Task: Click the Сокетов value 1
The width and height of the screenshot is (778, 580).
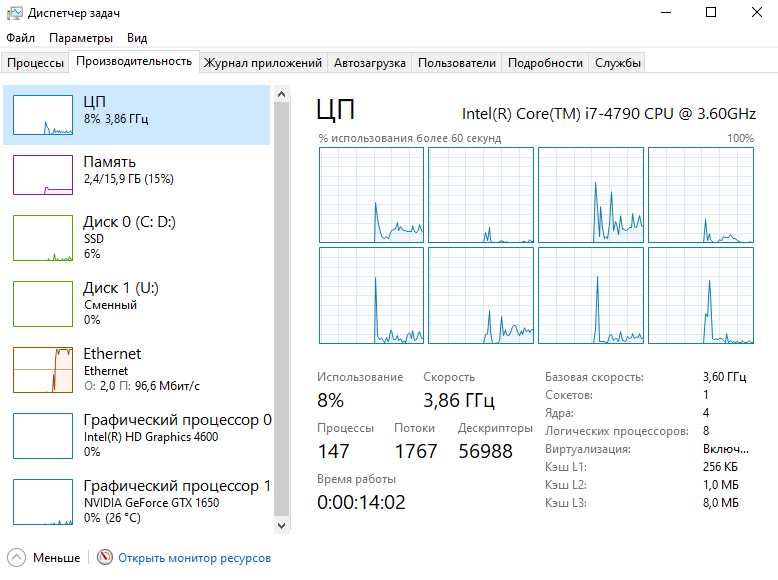Action: tap(706, 395)
